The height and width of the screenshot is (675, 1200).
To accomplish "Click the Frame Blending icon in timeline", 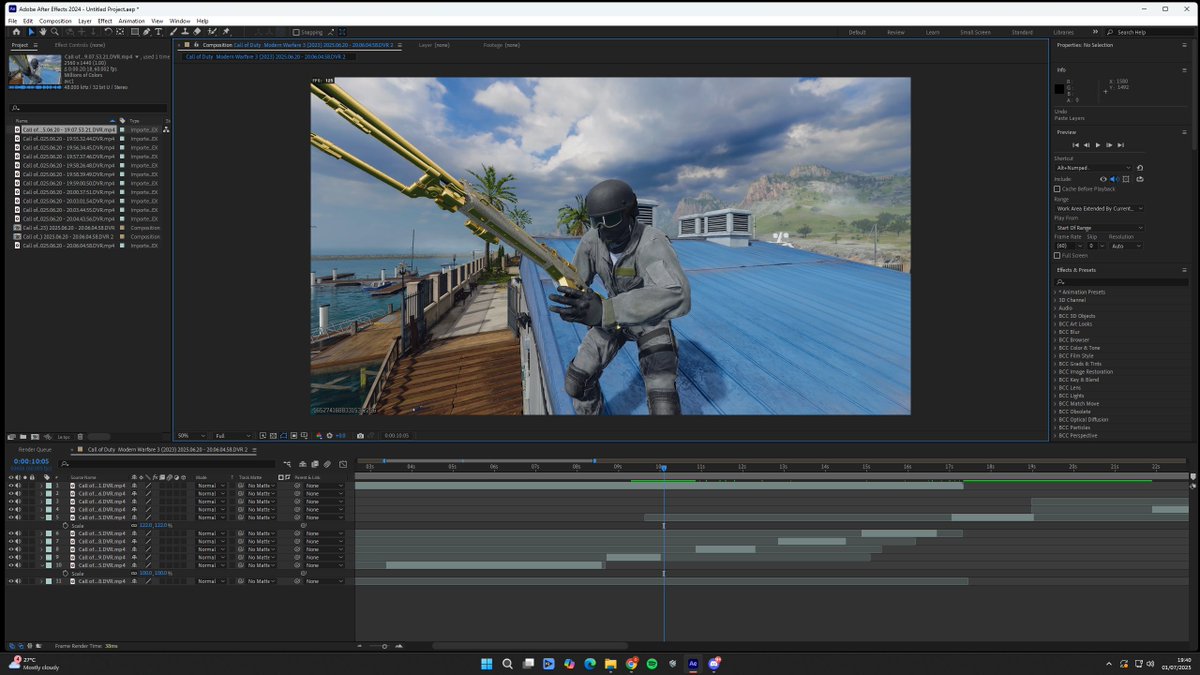I will point(315,464).
